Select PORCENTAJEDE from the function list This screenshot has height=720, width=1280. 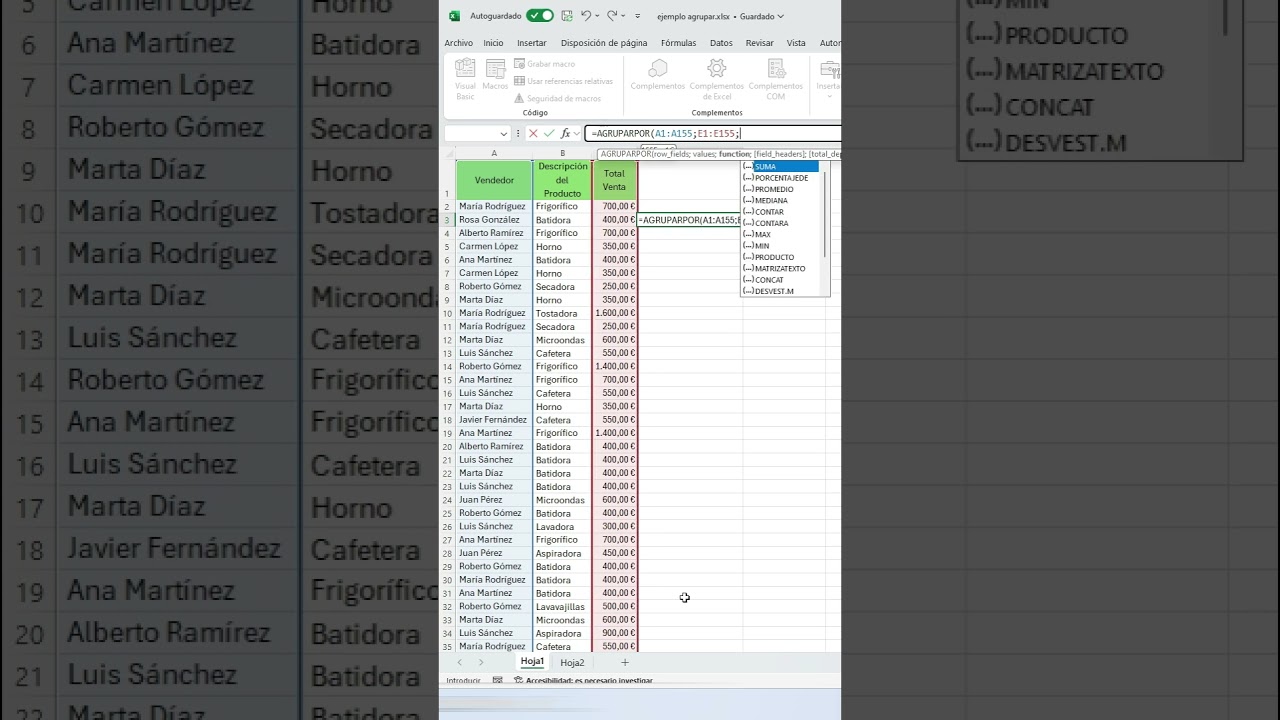pos(780,178)
